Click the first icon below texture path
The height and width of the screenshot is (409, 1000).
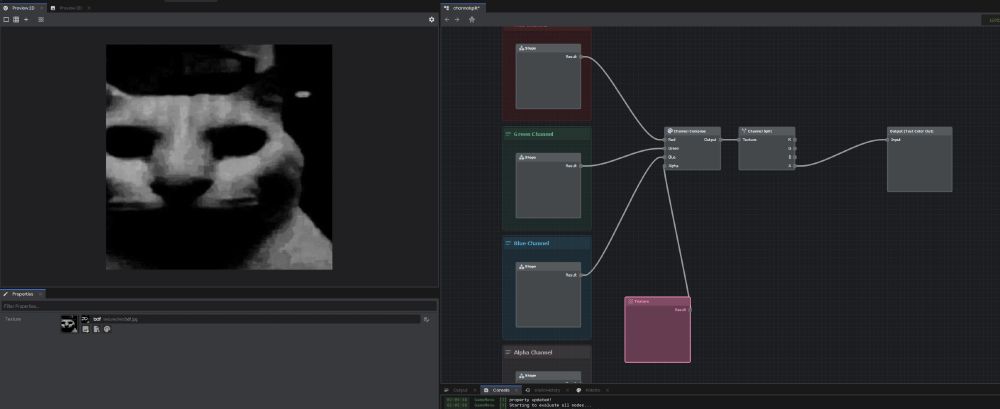[85, 329]
